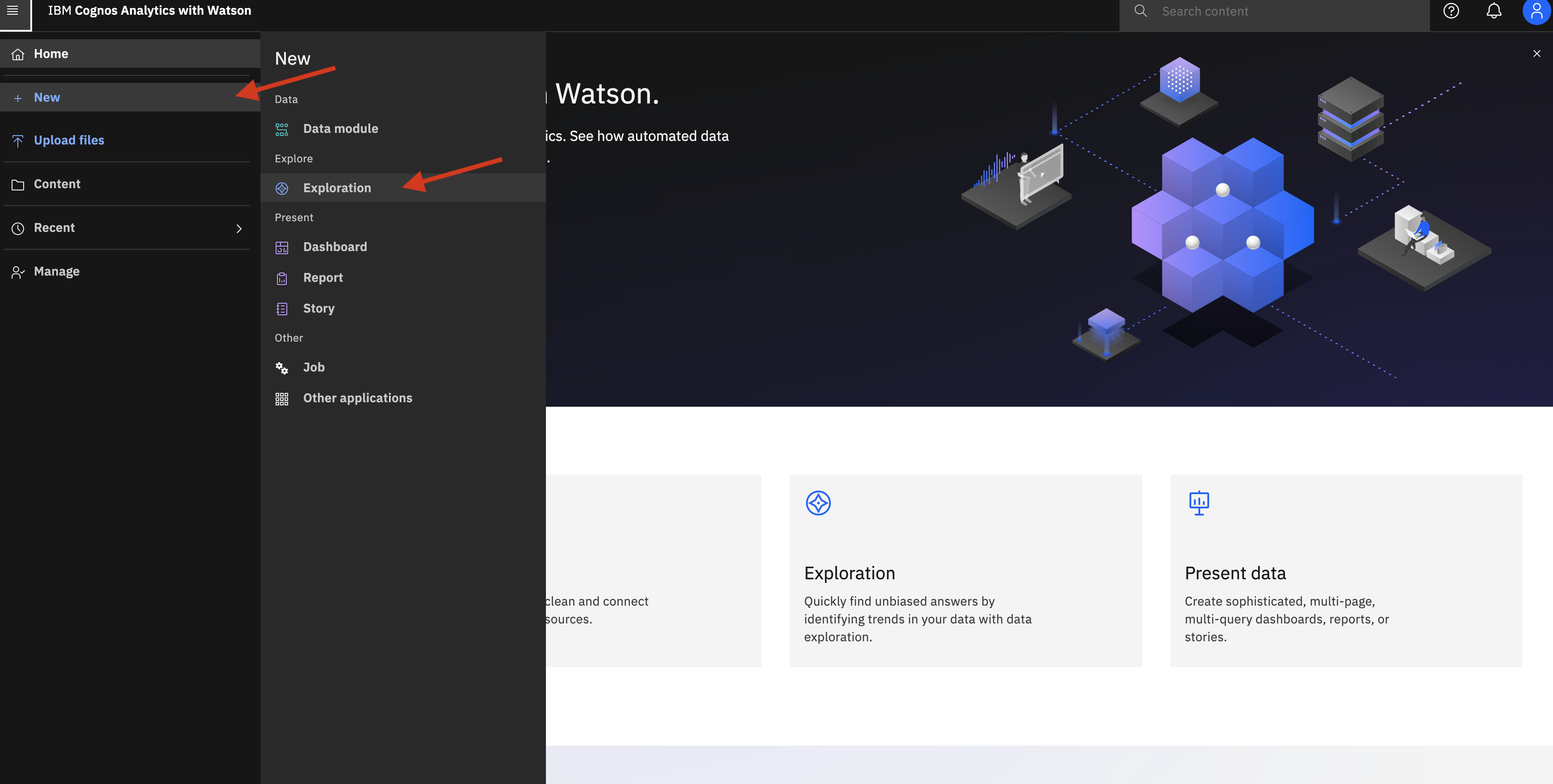This screenshot has height=784, width=1553.
Task: Create a new Exploration
Action: click(403, 188)
